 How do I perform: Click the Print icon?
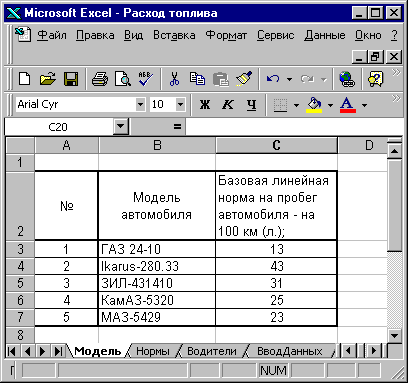coord(100,79)
